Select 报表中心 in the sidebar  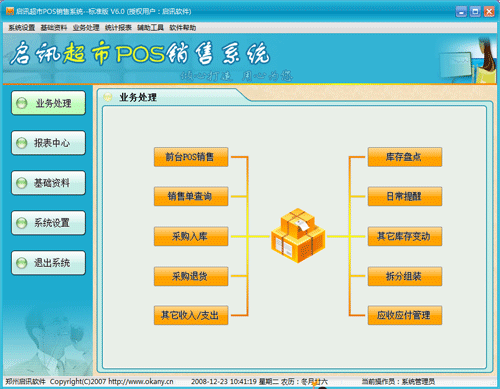pos(49,143)
